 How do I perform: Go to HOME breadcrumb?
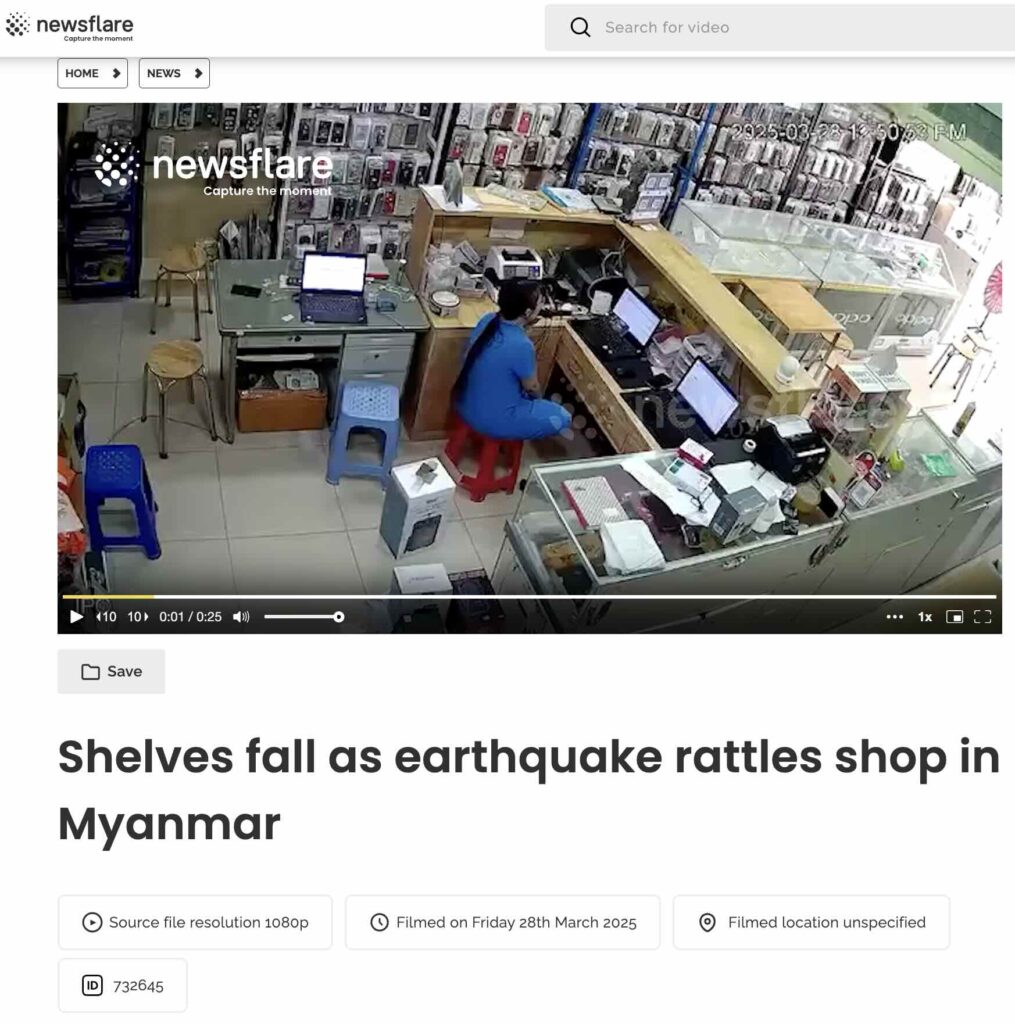(x=93, y=73)
